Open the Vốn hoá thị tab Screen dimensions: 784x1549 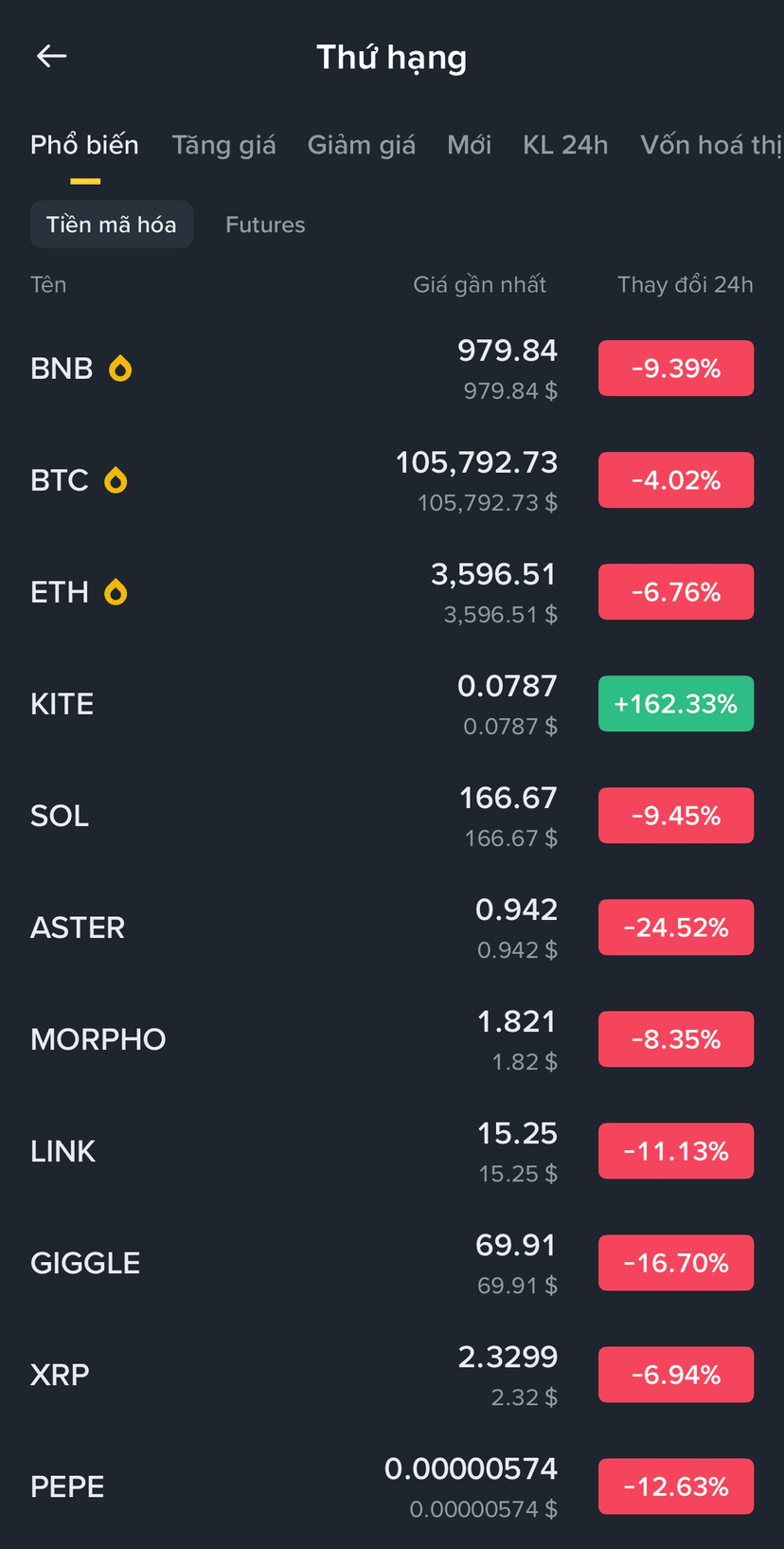[711, 145]
